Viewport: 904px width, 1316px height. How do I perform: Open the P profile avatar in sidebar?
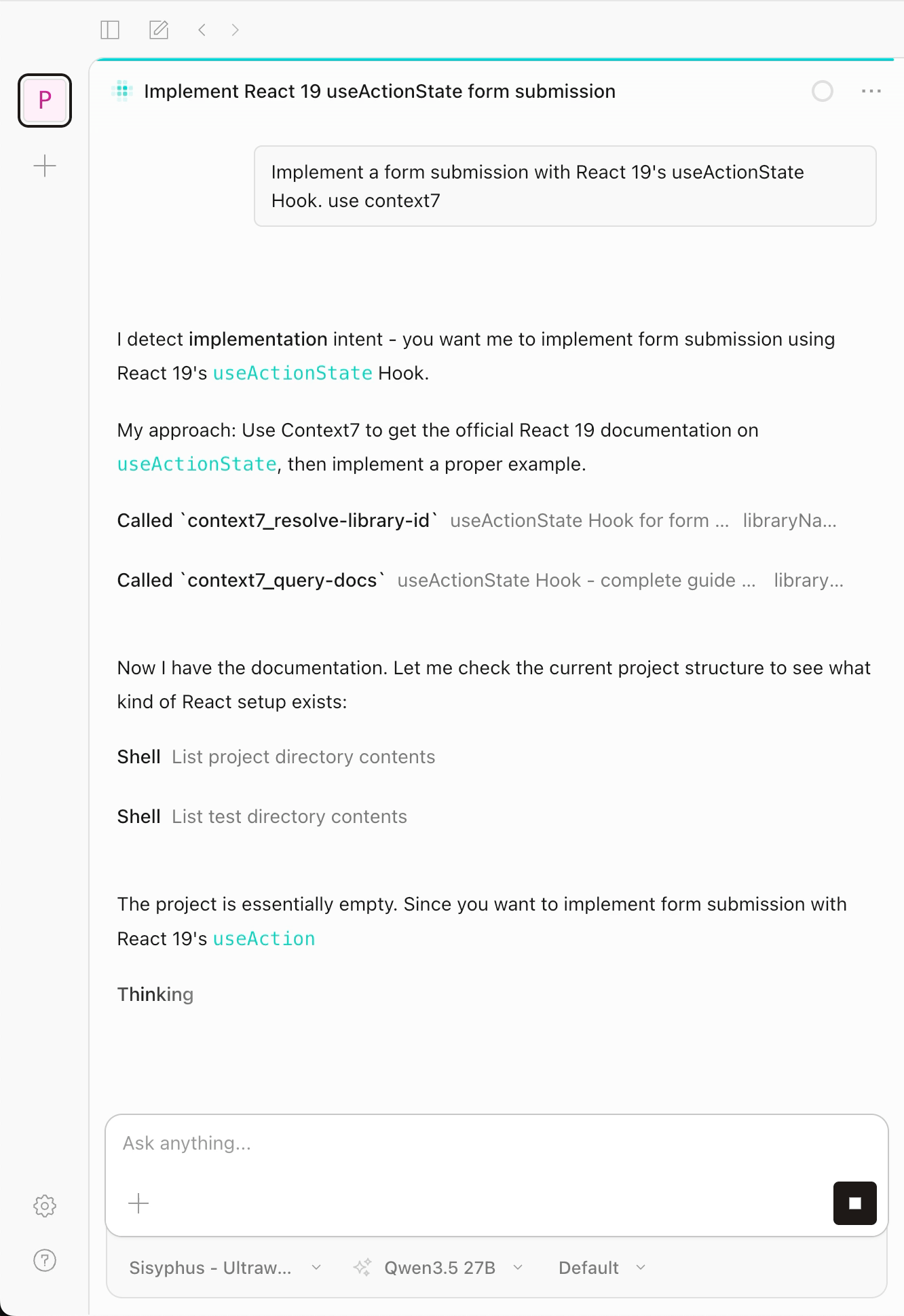(44, 100)
